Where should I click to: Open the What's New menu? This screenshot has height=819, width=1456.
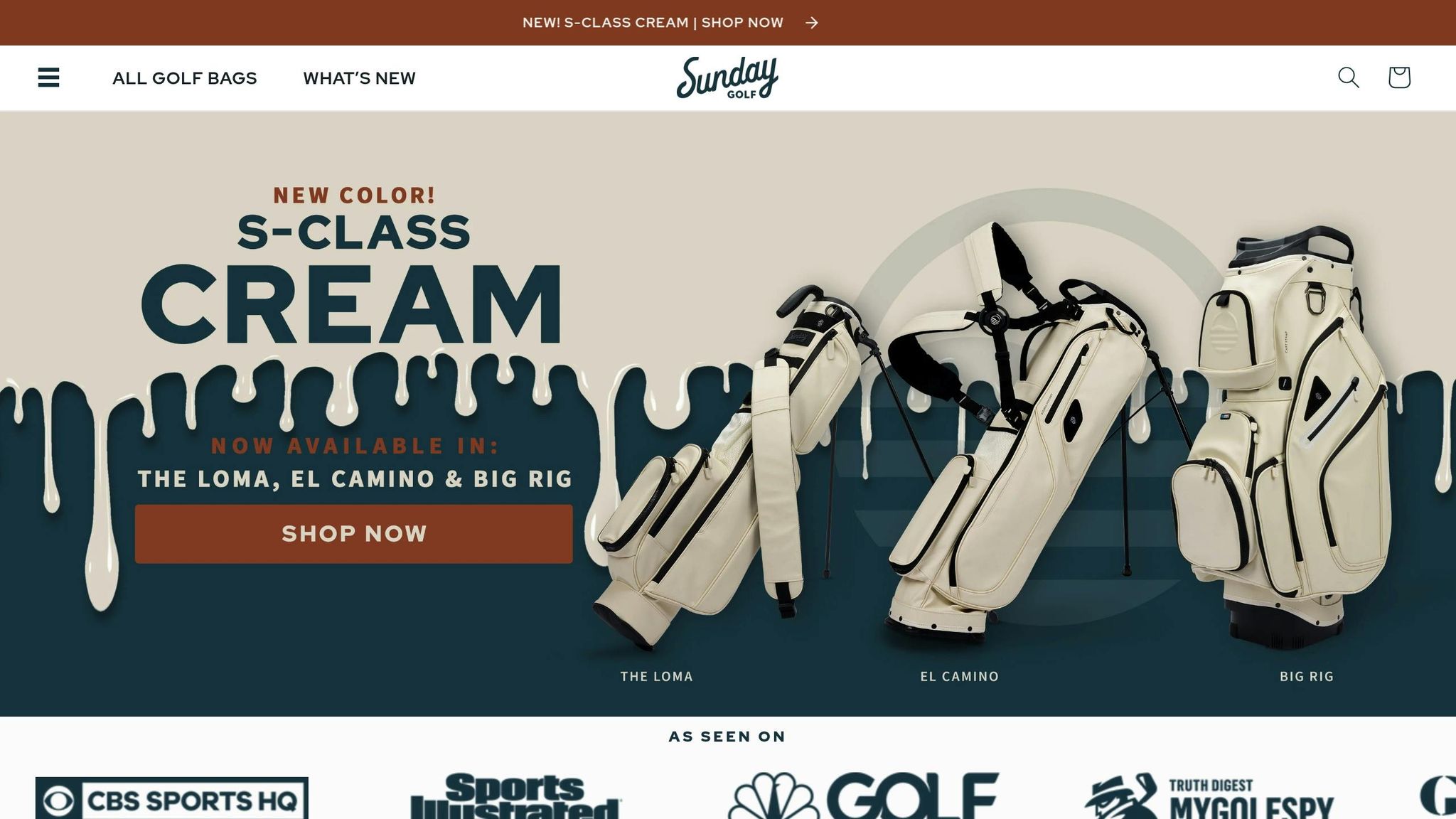359,78
